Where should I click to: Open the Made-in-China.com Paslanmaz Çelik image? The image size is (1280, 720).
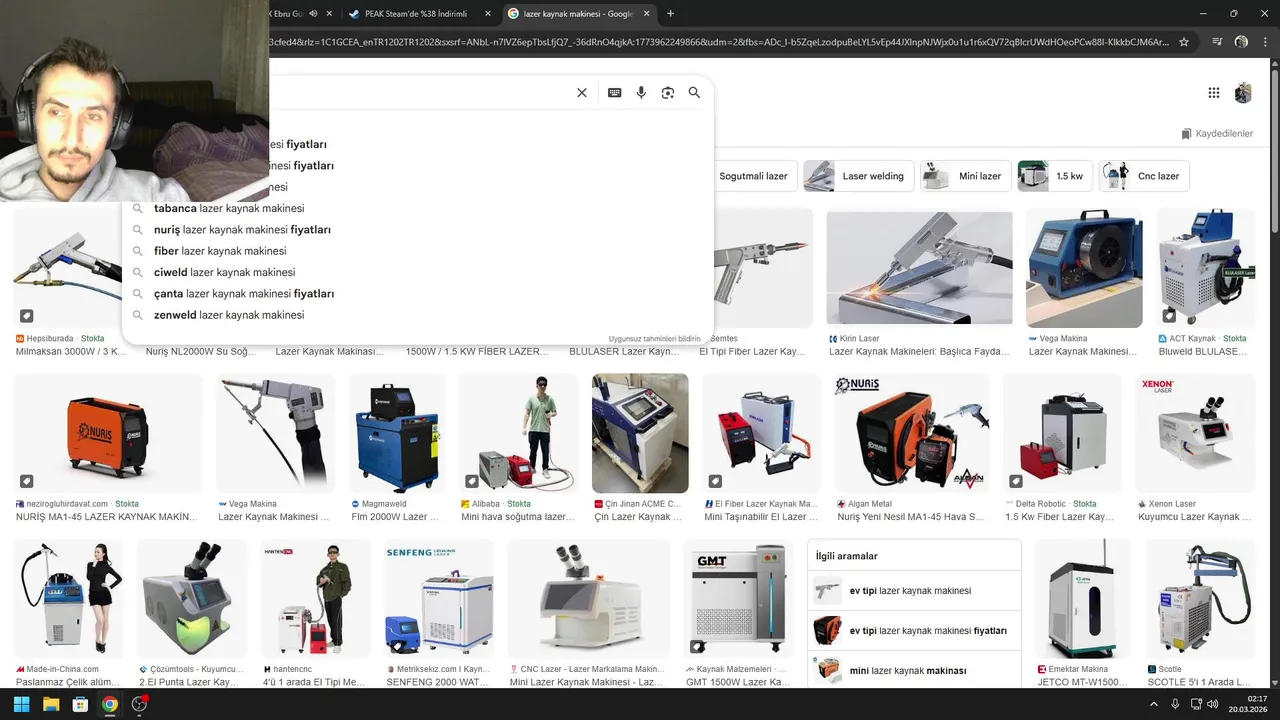[x=69, y=598]
